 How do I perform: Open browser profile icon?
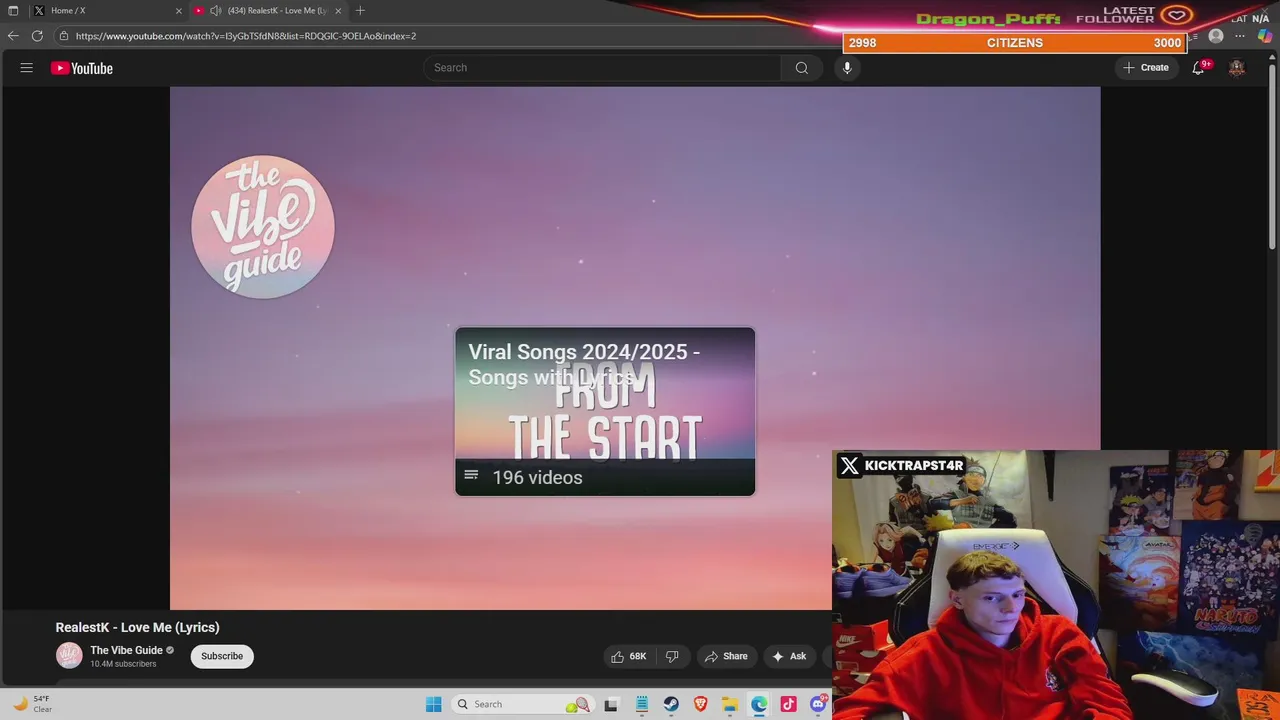point(1216,36)
